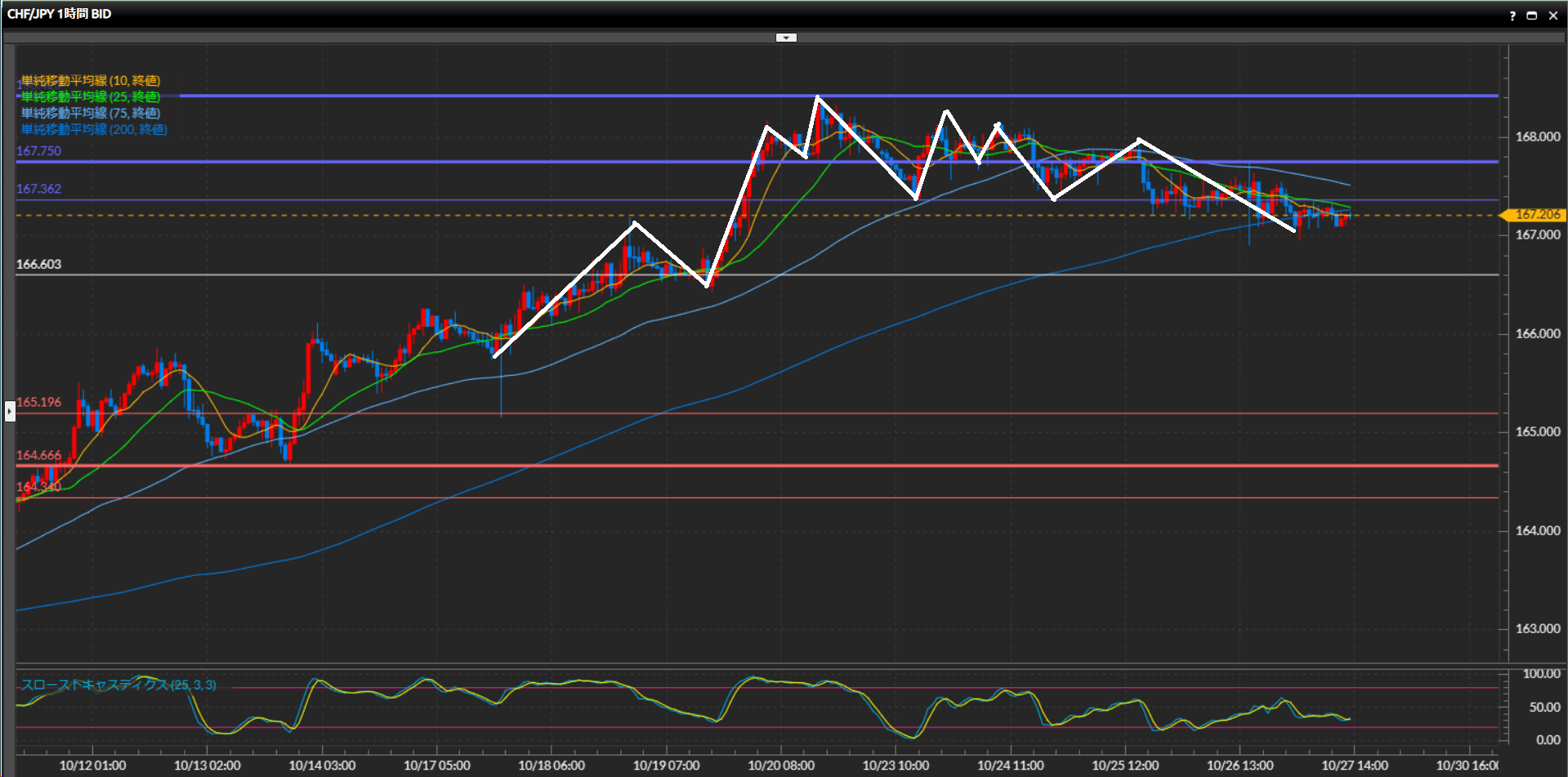Select the SMA (75, 終値) indicator label

(91, 113)
